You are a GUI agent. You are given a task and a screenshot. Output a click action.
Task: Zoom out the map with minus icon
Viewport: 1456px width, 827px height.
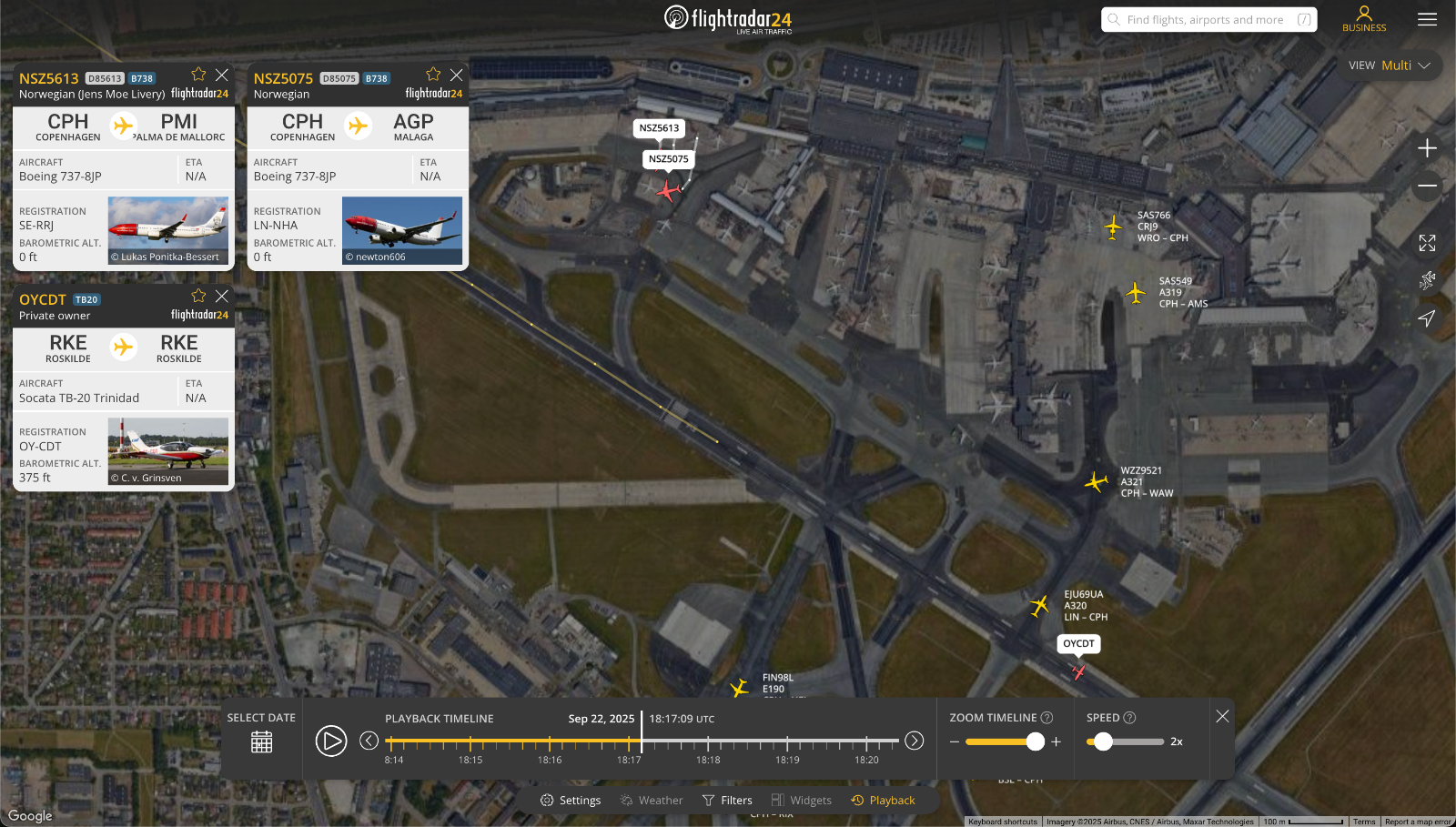tap(1427, 186)
